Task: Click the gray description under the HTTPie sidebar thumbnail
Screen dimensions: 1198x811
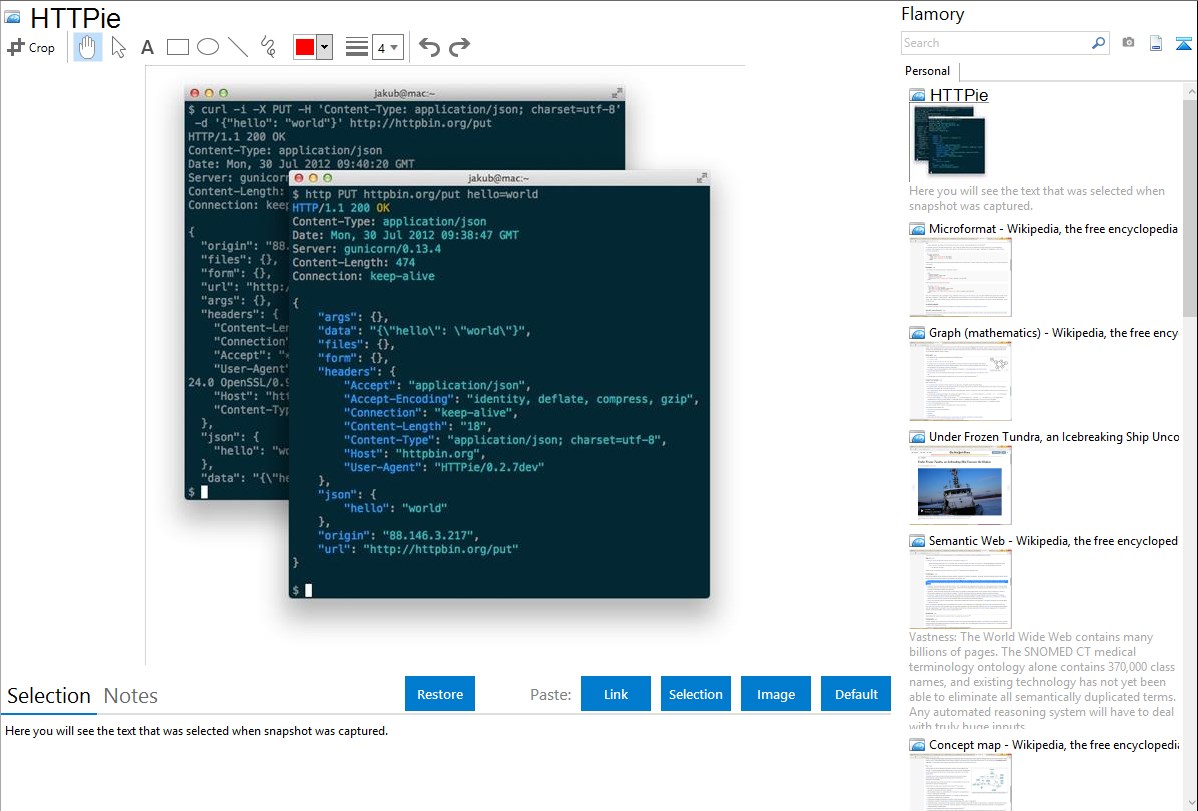Action: [x=1037, y=198]
